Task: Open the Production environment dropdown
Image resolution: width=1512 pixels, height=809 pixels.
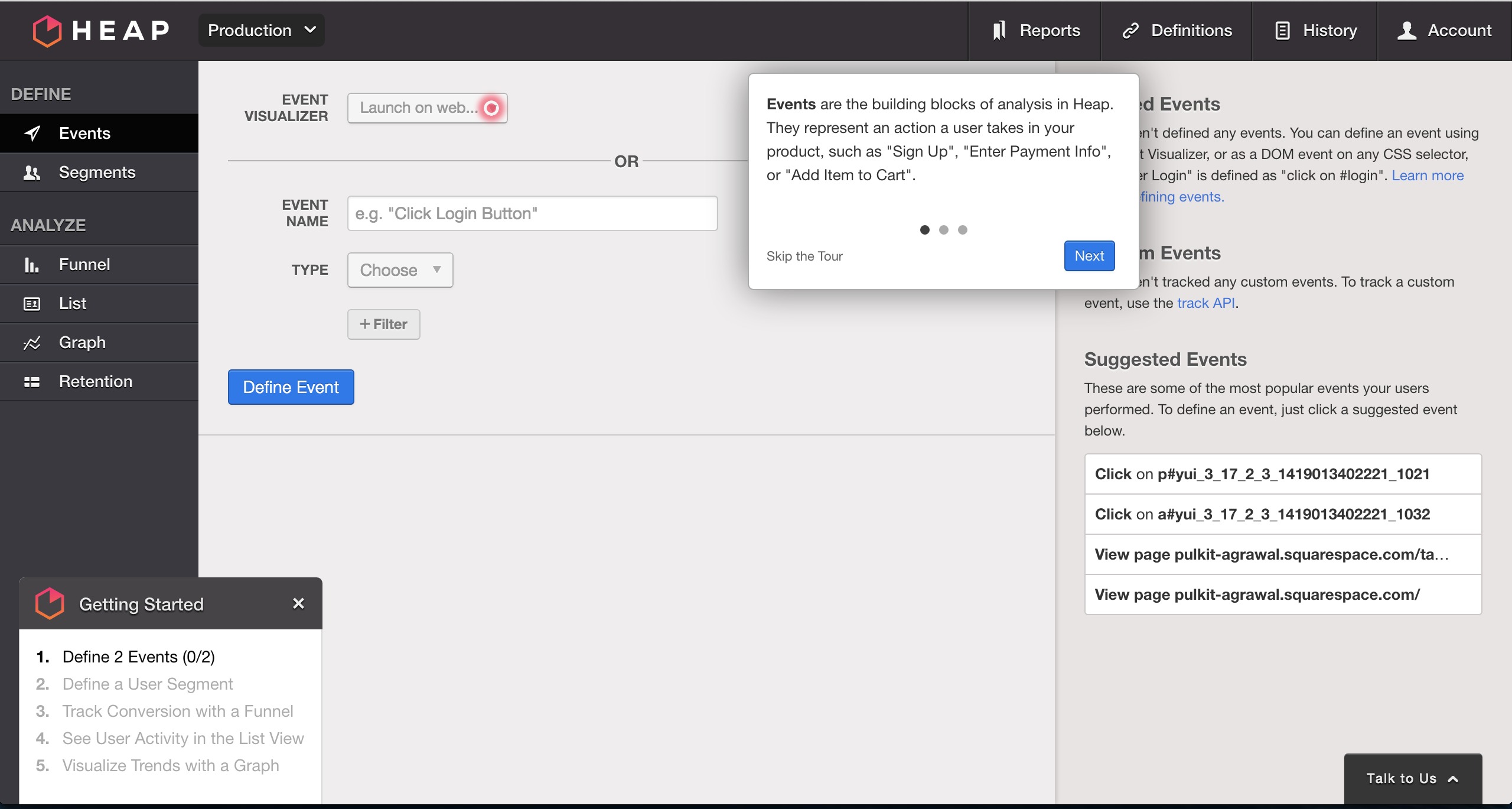Action: [262, 31]
